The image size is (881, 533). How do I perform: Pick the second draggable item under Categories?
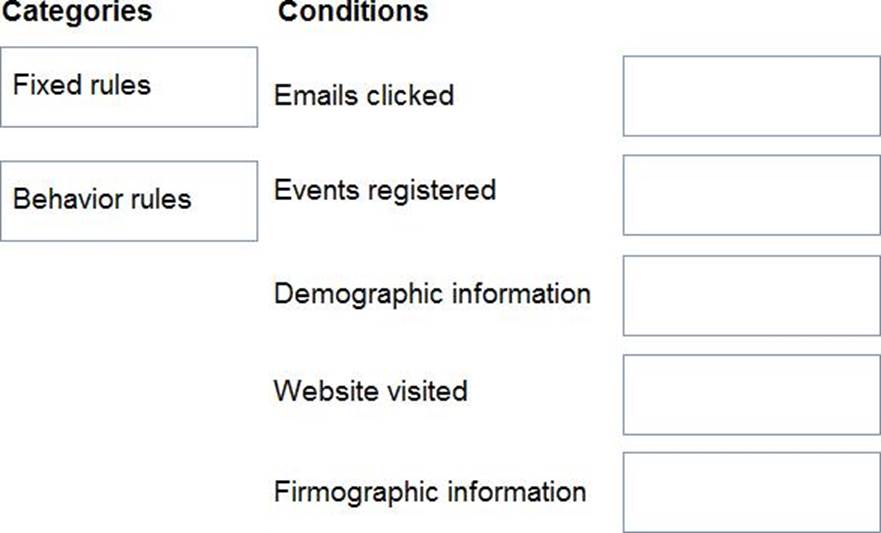128,200
